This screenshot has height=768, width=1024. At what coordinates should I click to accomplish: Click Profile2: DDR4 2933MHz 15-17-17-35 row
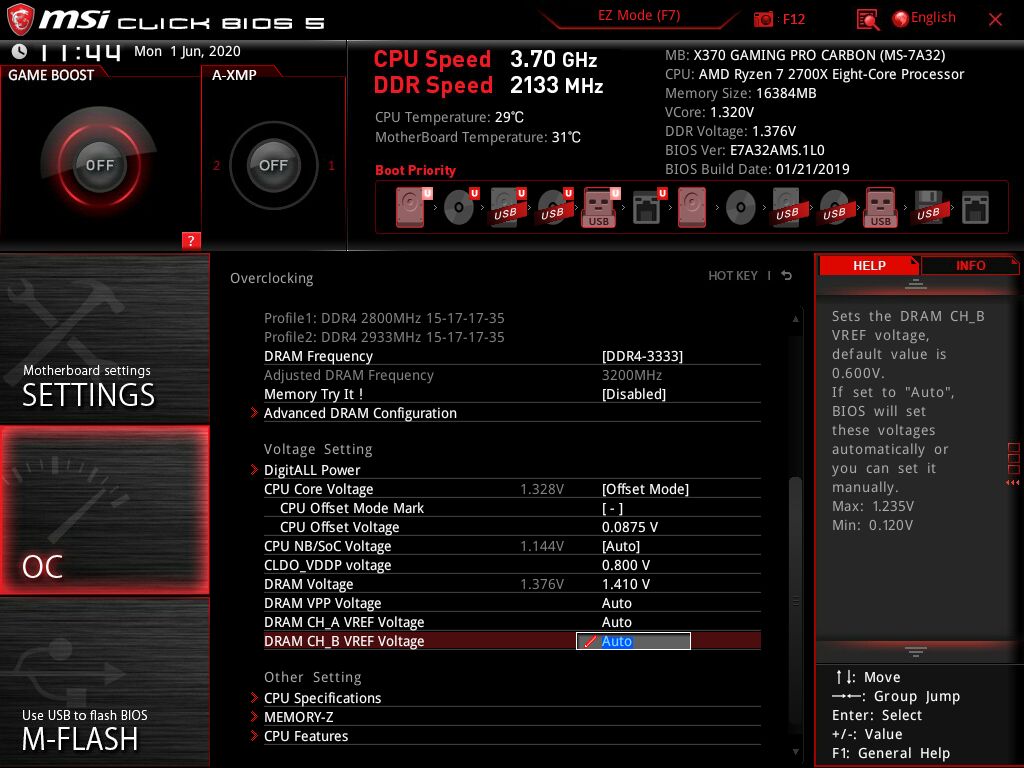384,337
